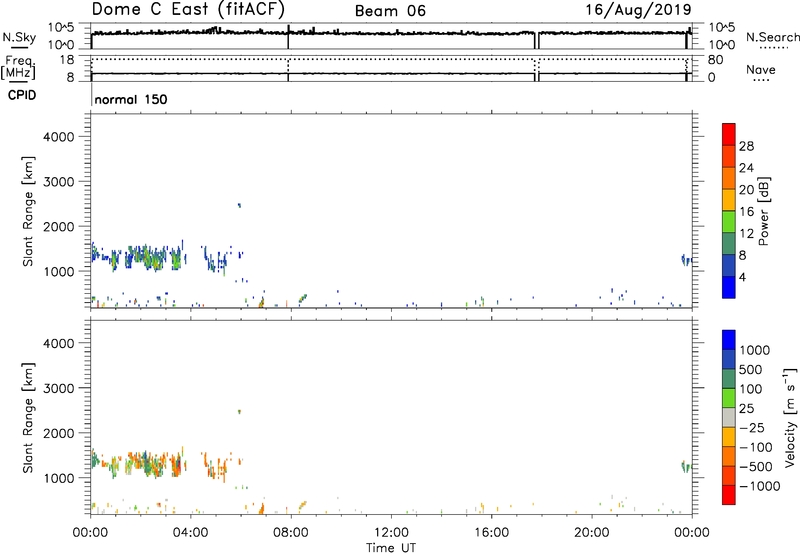Click the isolated echo near 2500 km in power panel
Screen dimensions: 800x554
[x=239, y=205]
